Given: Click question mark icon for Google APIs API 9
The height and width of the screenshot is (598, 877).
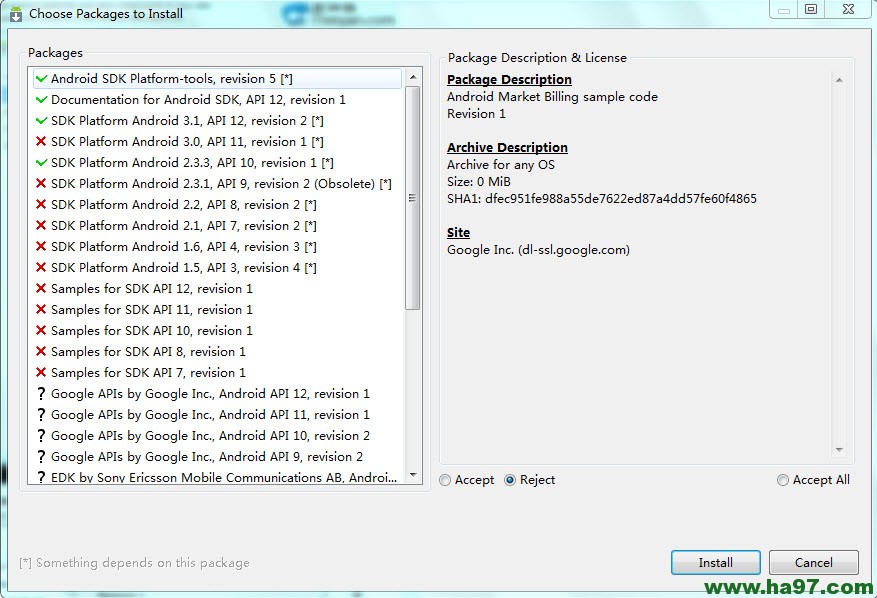Looking at the screenshot, I should pyautogui.click(x=41, y=457).
